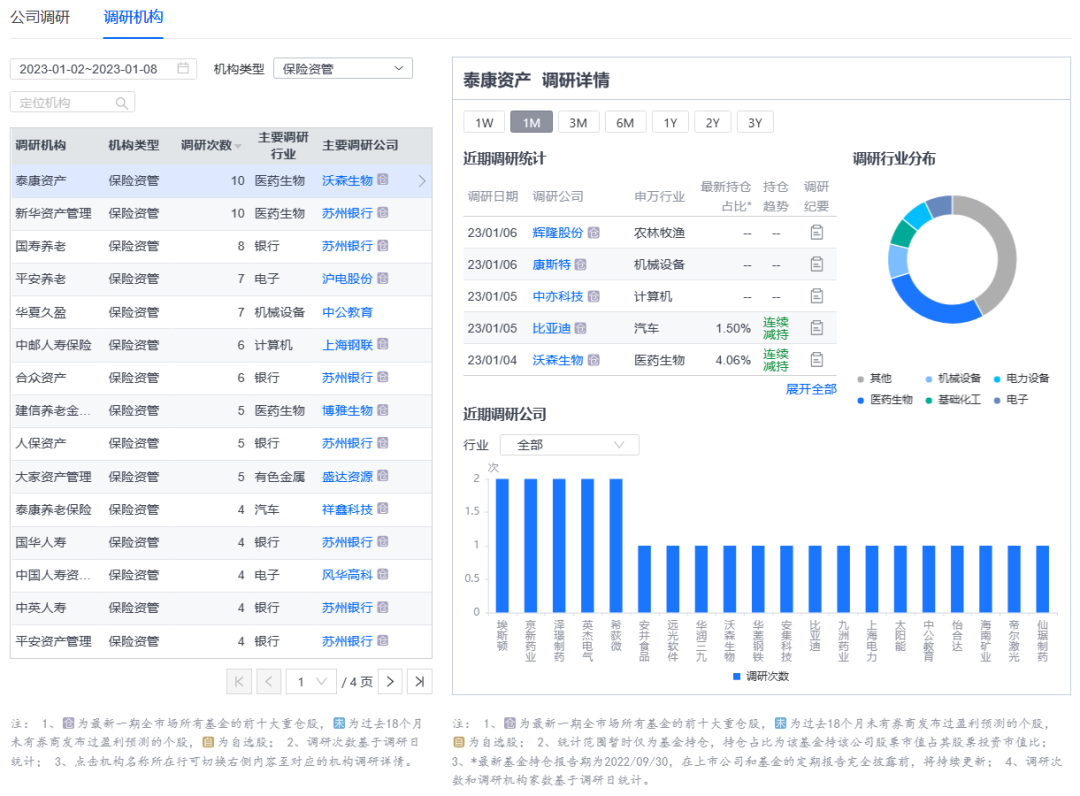1080x796 pixels.
Task: Open 苏州银行 link in 新华资产管理 row
Action: [347, 213]
